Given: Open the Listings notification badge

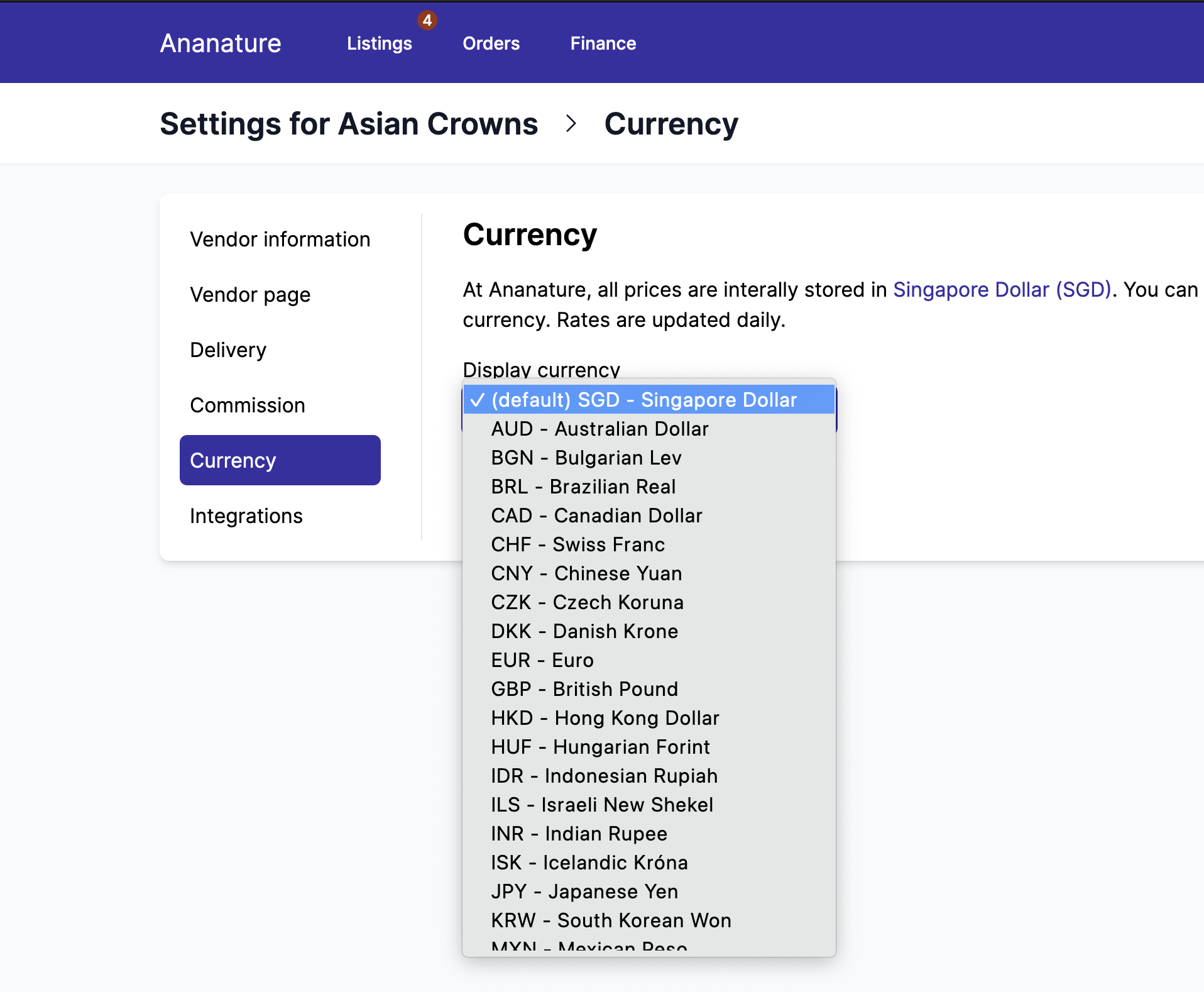Looking at the screenshot, I should 428,19.
